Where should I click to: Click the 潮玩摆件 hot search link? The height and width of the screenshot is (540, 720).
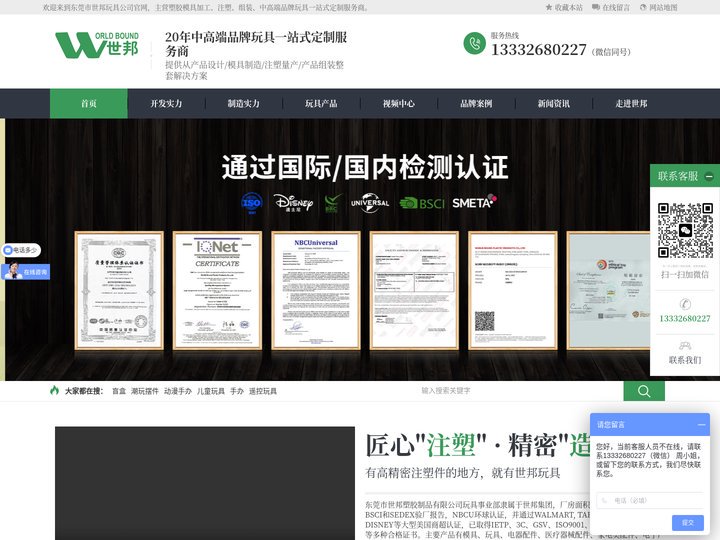click(145, 391)
